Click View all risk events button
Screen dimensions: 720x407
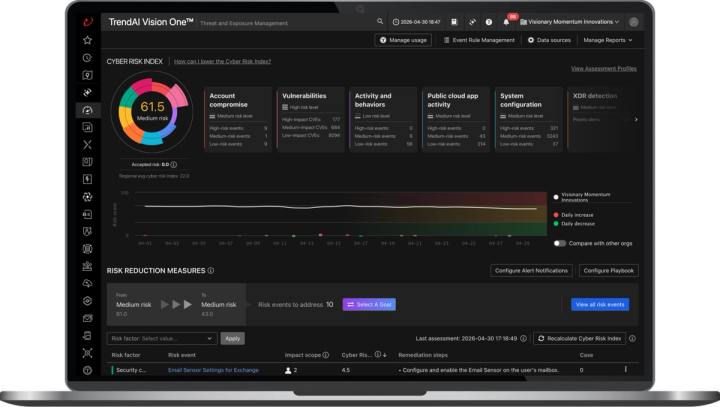(x=600, y=305)
